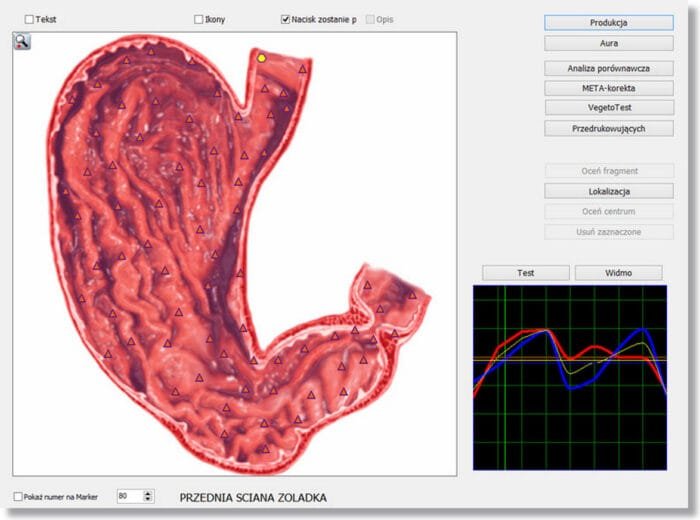The width and height of the screenshot is (700, 520).
Task: Click the magnifier zoom icon
Action: 22,41
